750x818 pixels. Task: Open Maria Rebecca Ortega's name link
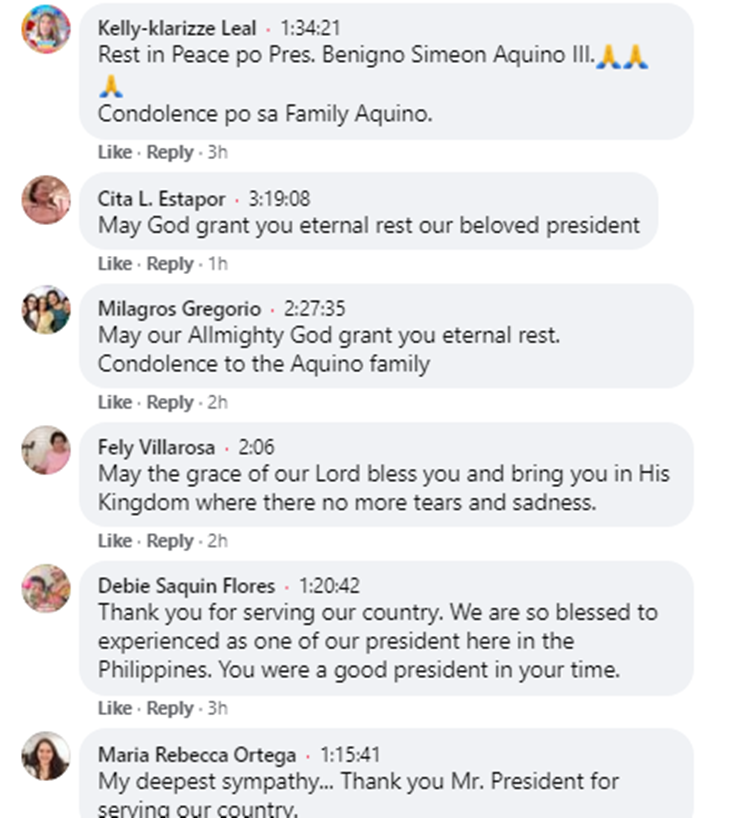click(197, 755)
